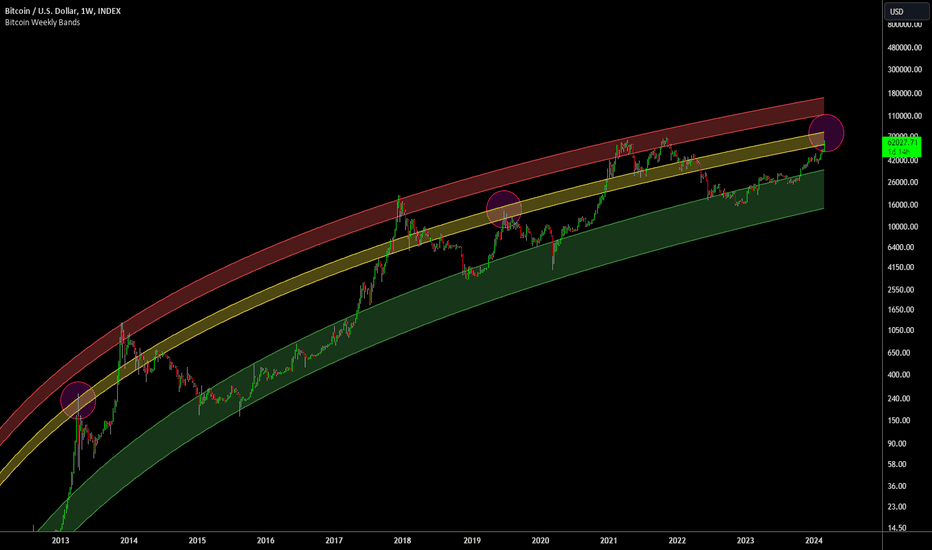Image resolution: width=932 pixels, height=550 pixels.
Task: Click the 2023 label on the time axis
Action: pos(745,540)
